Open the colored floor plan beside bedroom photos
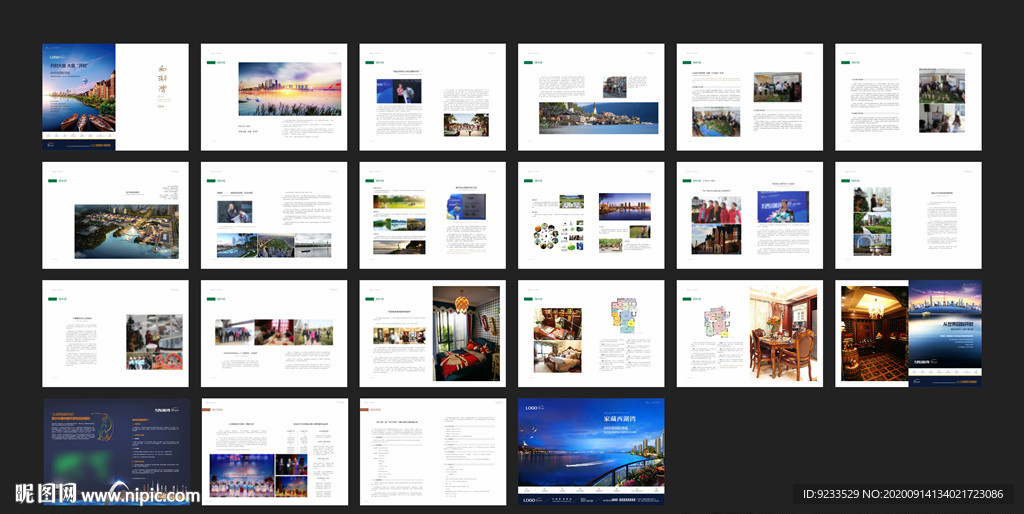This screenshot has height=514, width=1024. point(626,319)
